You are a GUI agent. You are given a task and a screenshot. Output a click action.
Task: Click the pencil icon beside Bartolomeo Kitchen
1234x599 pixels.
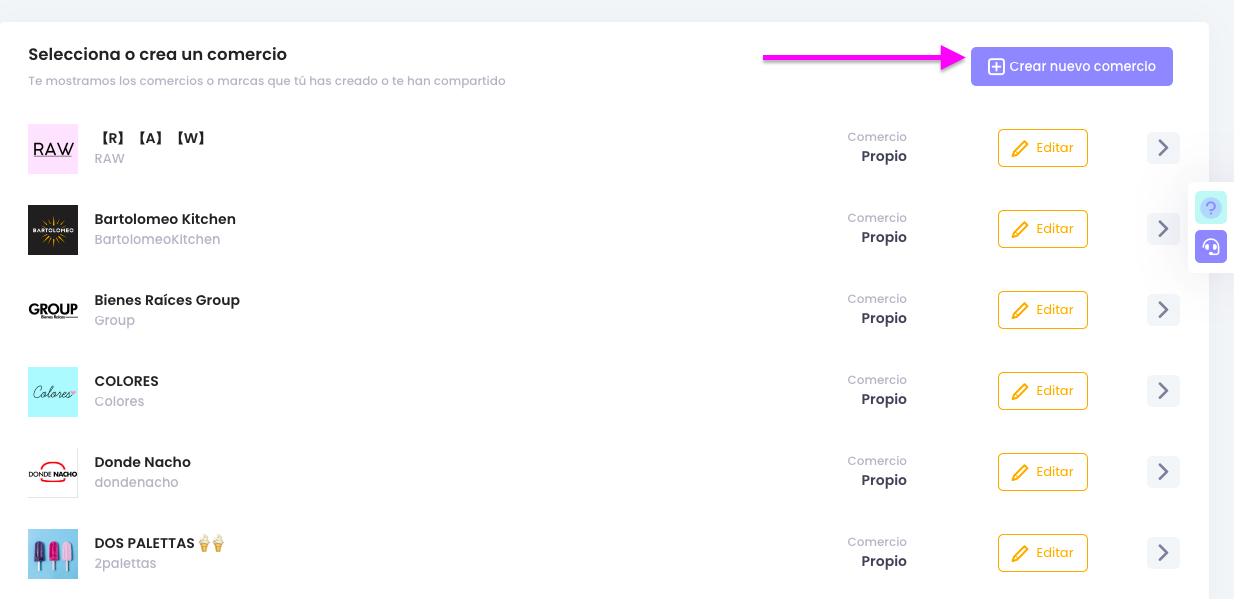coord(1022,228)
